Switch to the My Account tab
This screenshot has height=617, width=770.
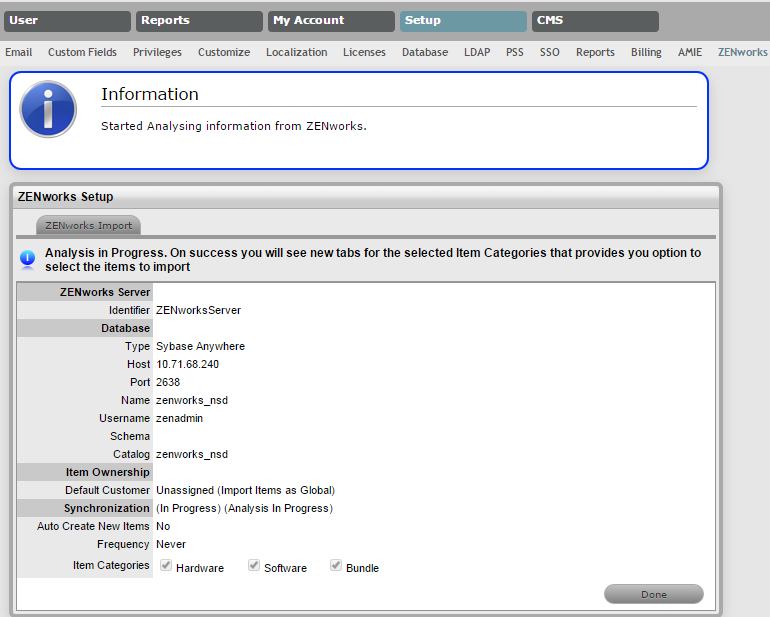click(x=331, y=21)
